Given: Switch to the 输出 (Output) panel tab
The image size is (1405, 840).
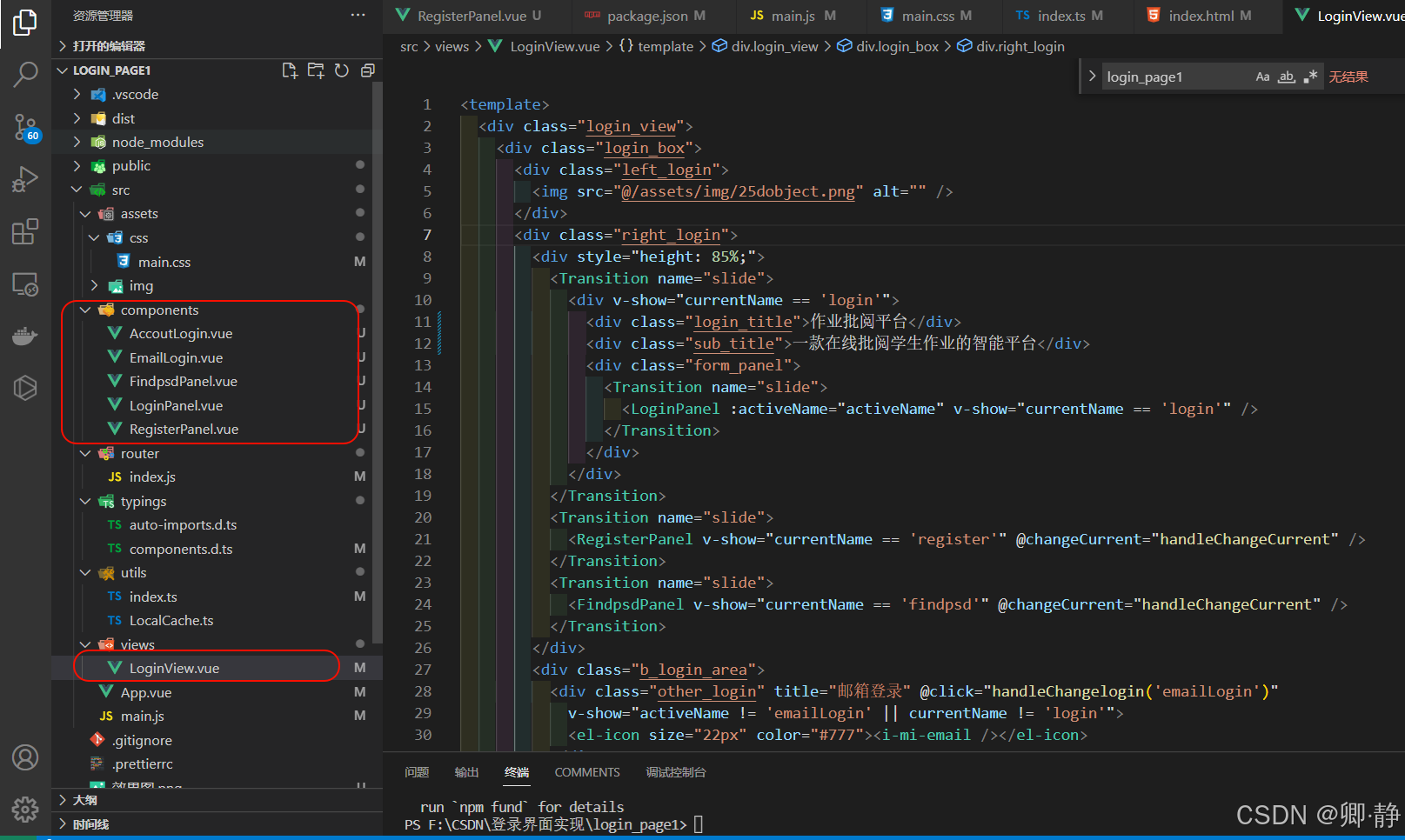Looking at the screenshot, I should pyautogui.click(x=466, y=772).
